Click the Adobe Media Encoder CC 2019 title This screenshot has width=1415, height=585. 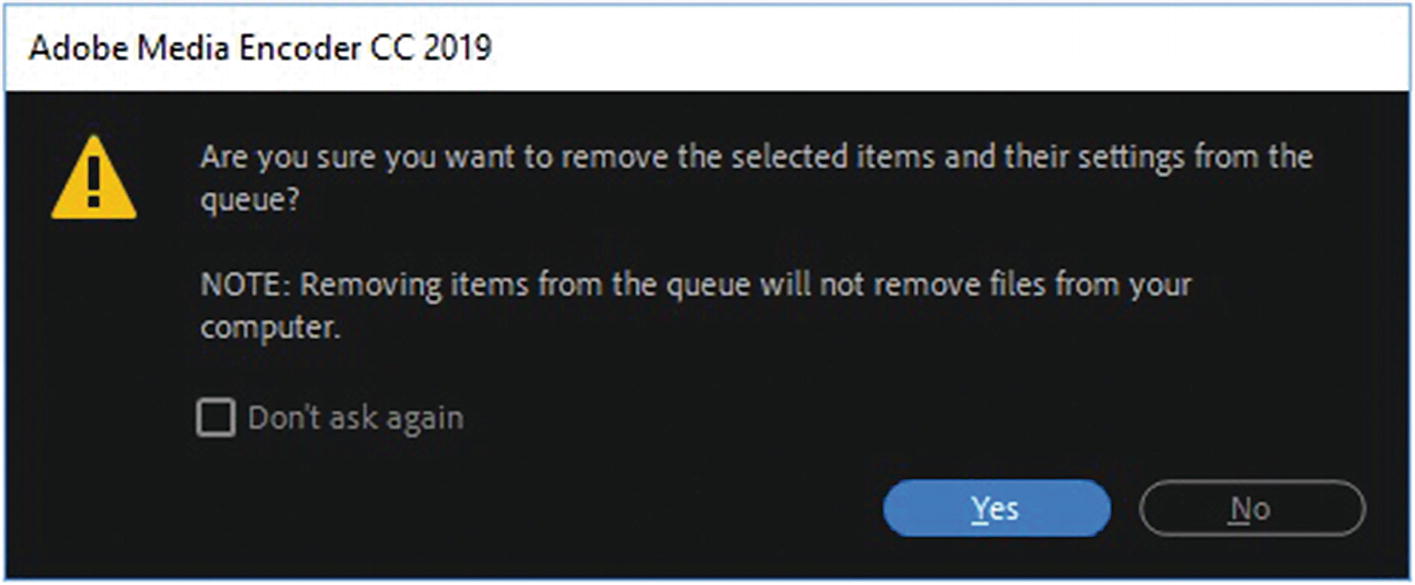pyautogui.click(x=260, y=48)
